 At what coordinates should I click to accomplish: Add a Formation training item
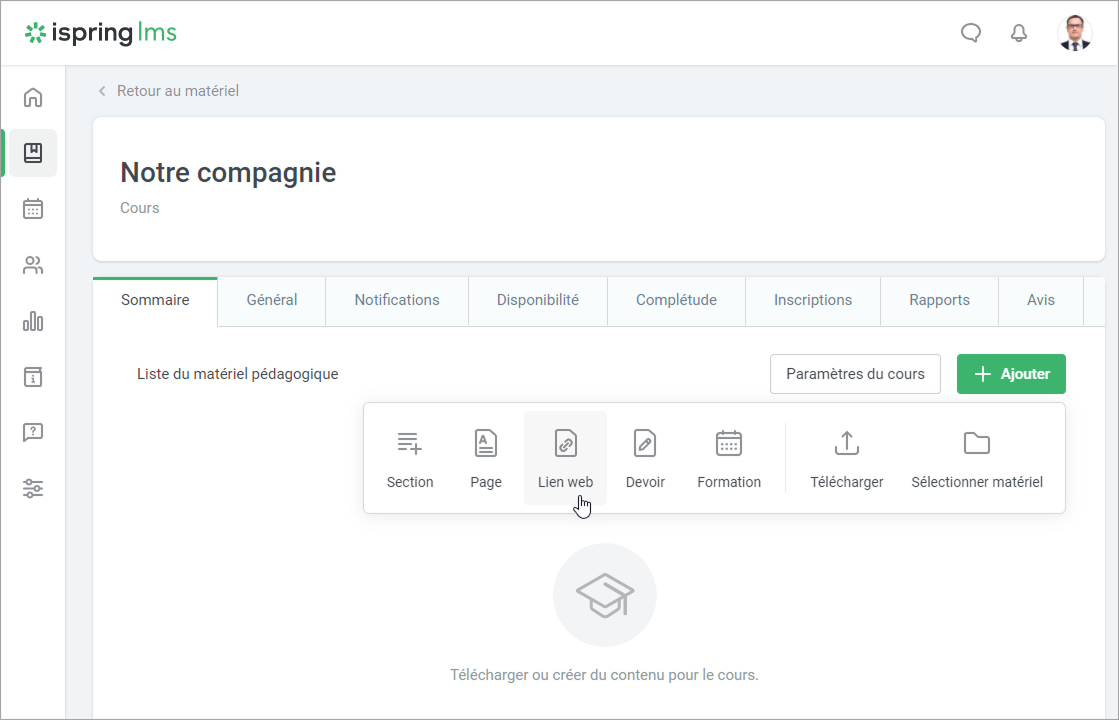729,458
